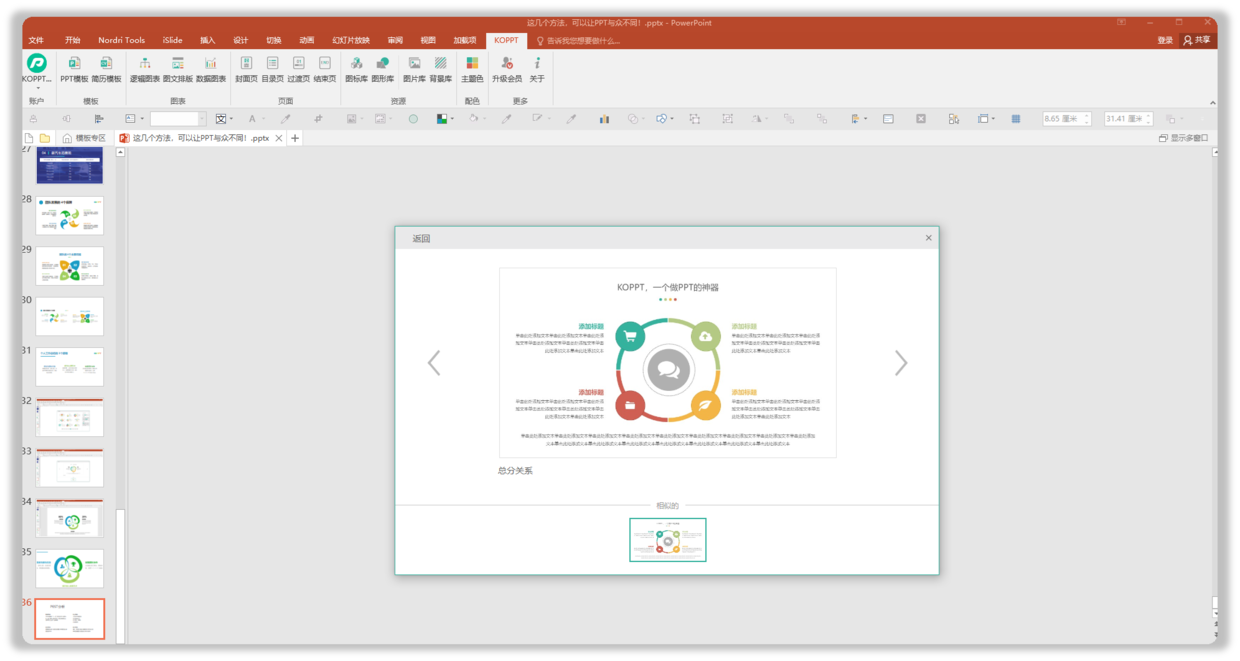
Task: Switch to the 幻灯片放映 tab
Action: (351, 40)
